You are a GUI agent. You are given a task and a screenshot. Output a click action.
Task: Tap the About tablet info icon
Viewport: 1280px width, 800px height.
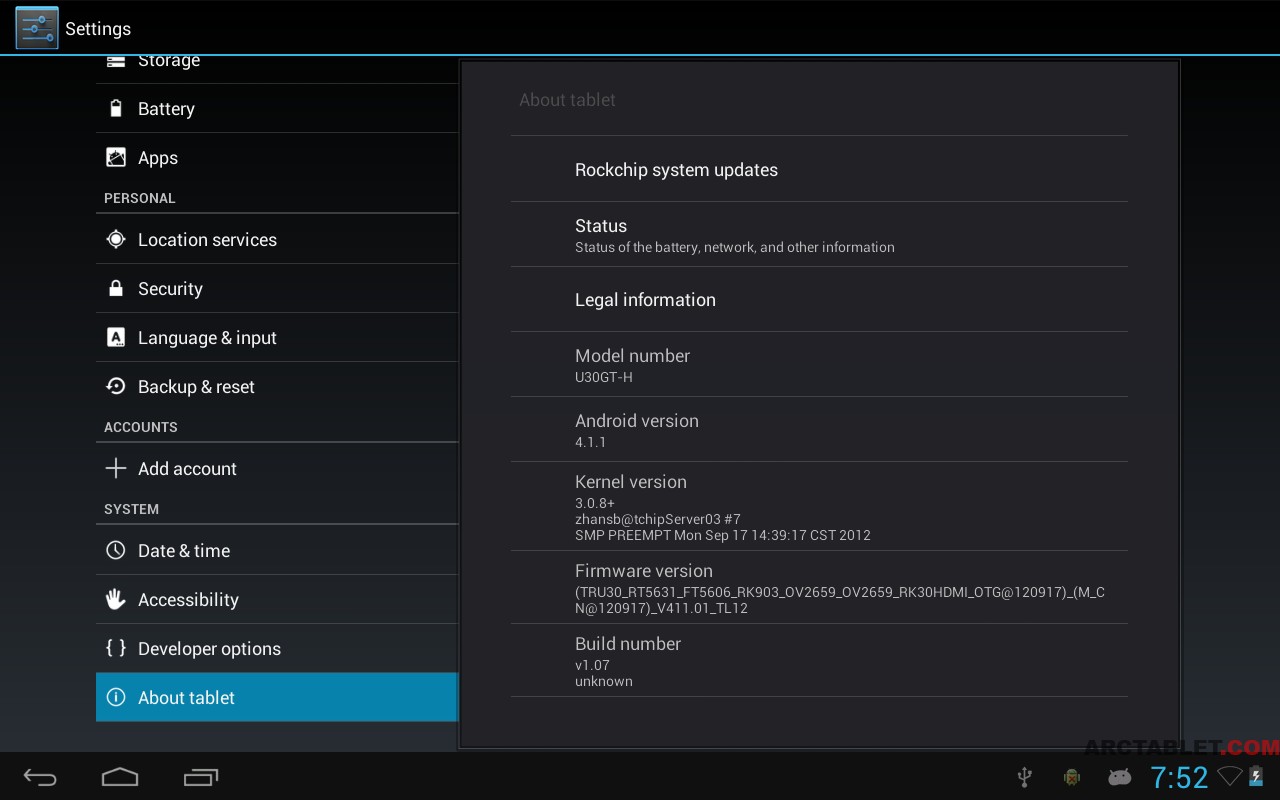click(x=116, y=697)
